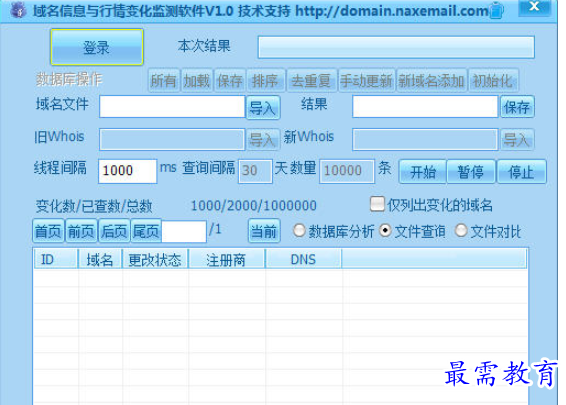Jump to the last page with 尾页
Screen dimensions: 566x405
tap(146, 231)
